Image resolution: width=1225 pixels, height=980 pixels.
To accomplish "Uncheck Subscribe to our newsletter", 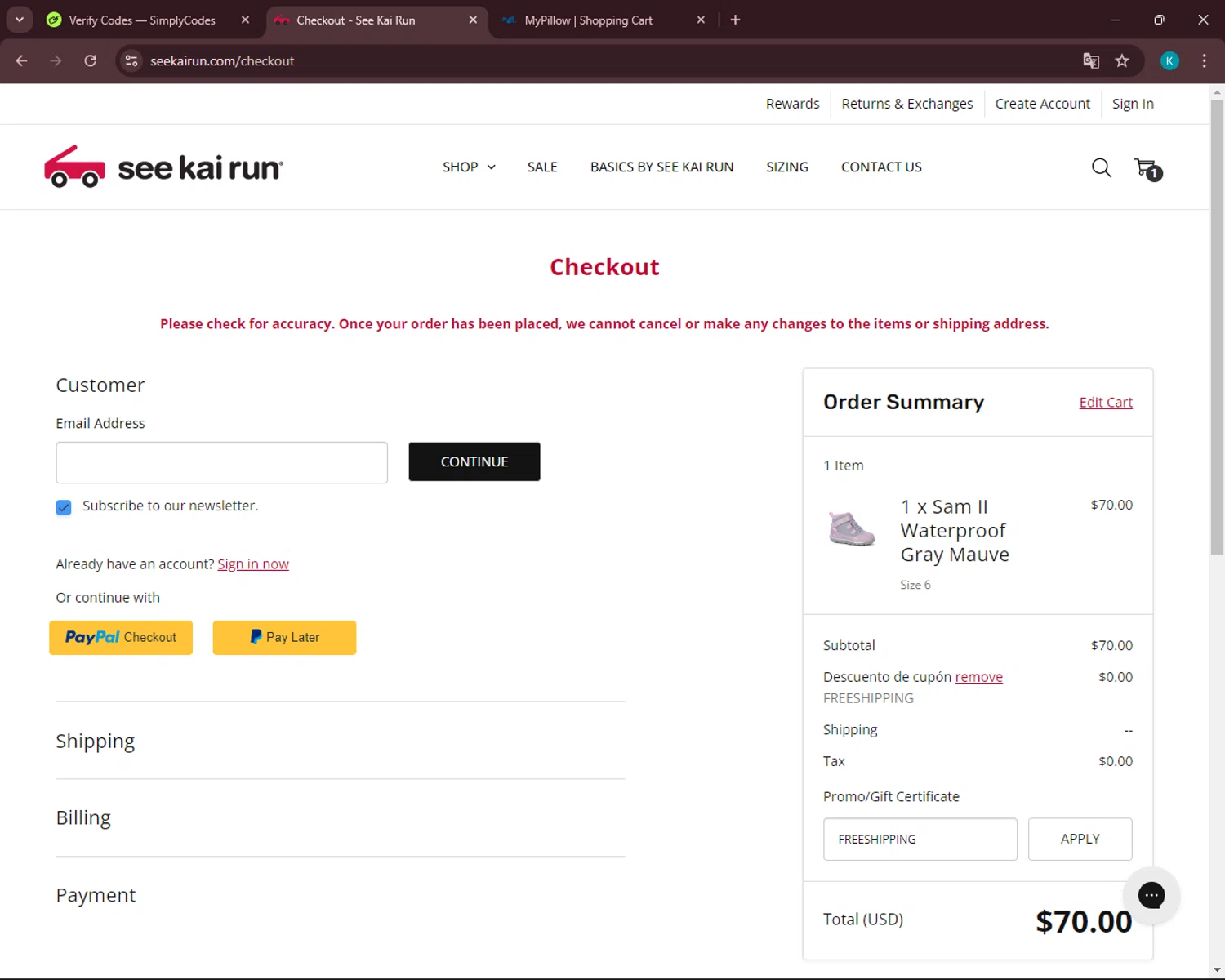I will pyautogui.click(x=64, y=507).
